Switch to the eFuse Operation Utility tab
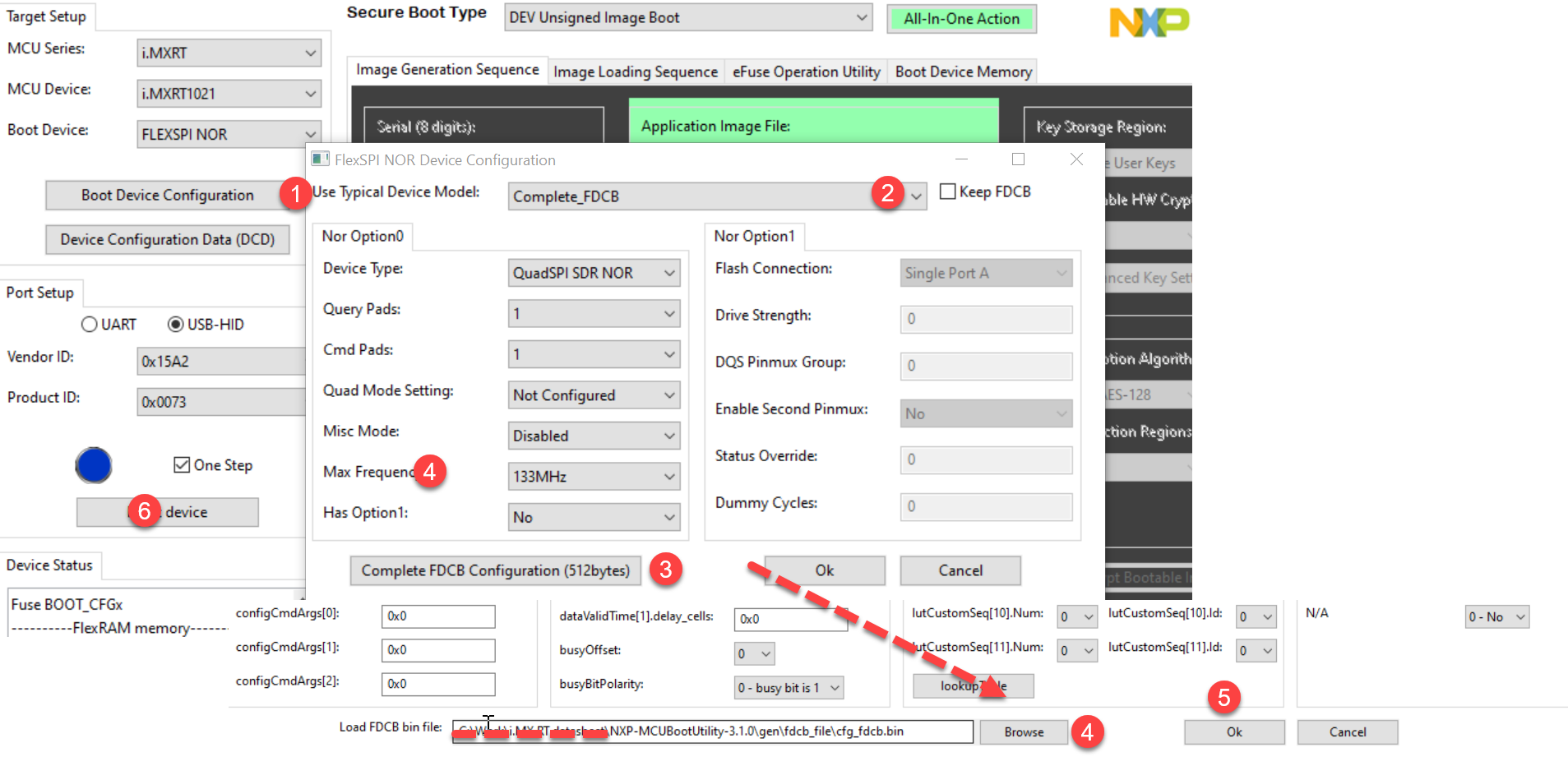The width and height of the screenshot is (1568, 766). tap(805, 72)
